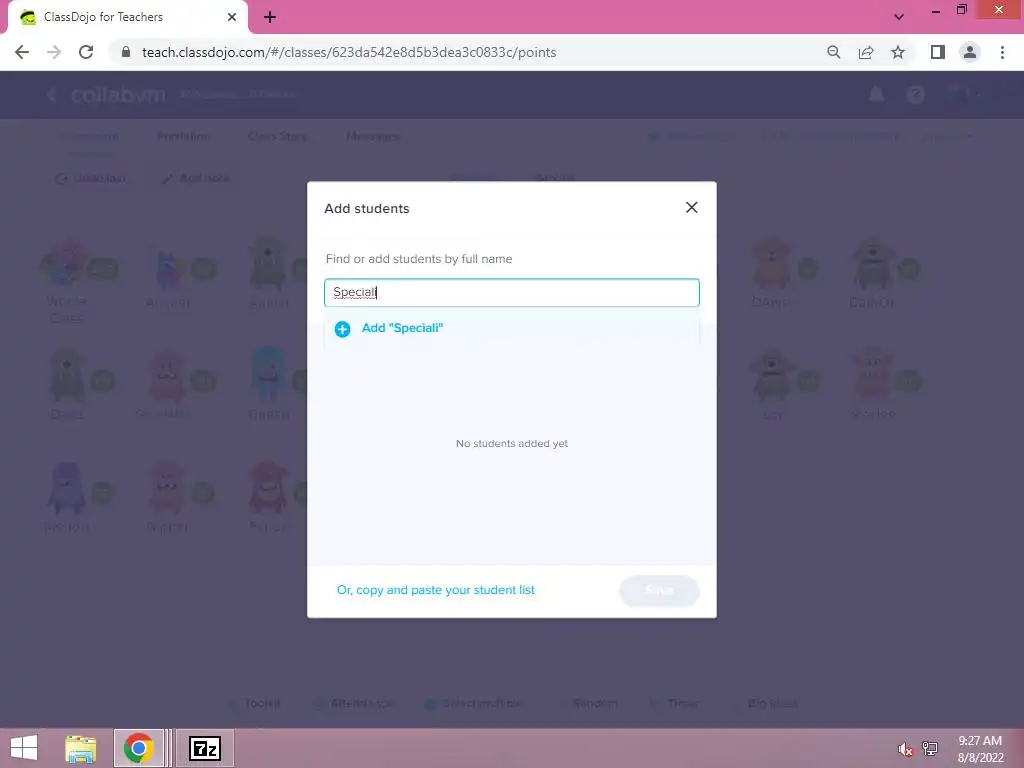Open File Explorer from the taskbar
1024x768 pixels.
coord(80,748)
